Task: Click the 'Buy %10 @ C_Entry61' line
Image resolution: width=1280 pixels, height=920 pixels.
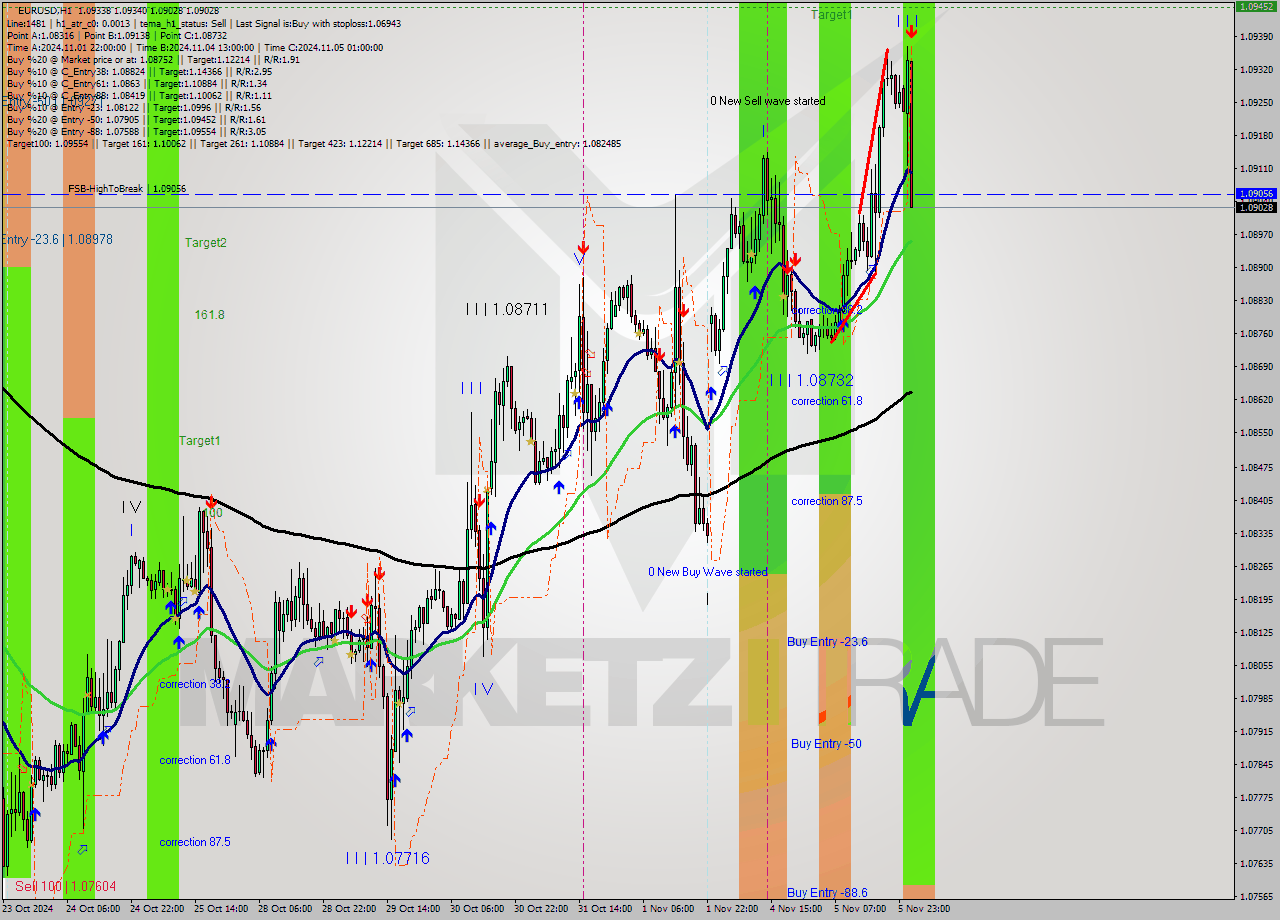Action: pos(137,83)
